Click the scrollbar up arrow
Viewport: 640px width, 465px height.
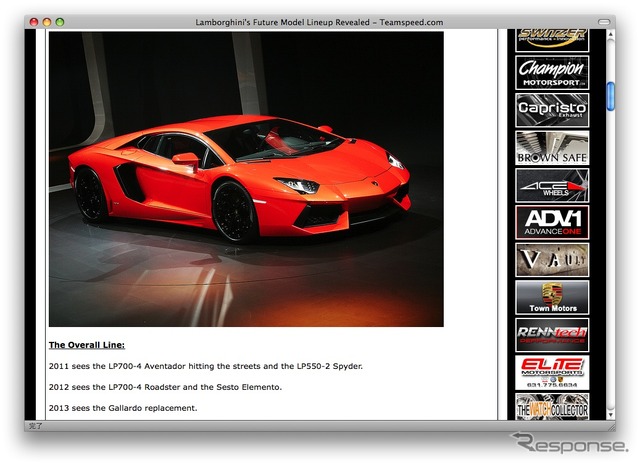point(610,35)
